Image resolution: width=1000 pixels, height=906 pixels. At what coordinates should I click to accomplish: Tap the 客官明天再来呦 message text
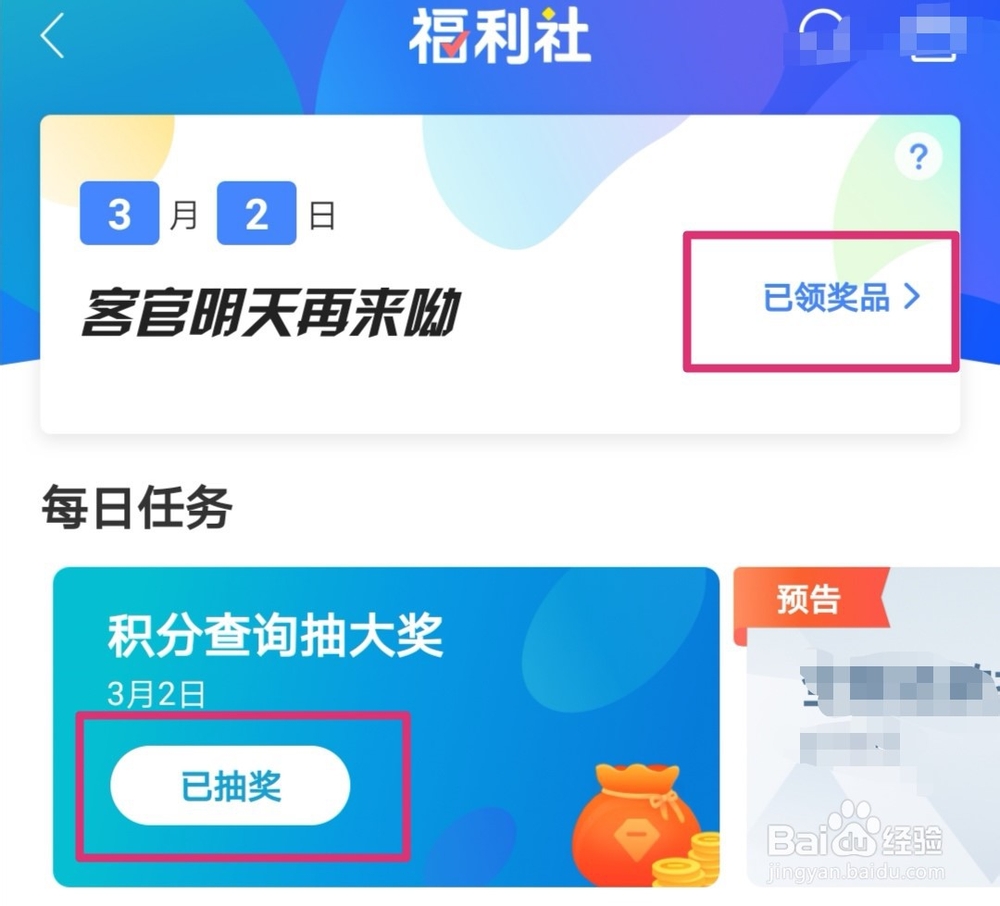coord(271,312)
